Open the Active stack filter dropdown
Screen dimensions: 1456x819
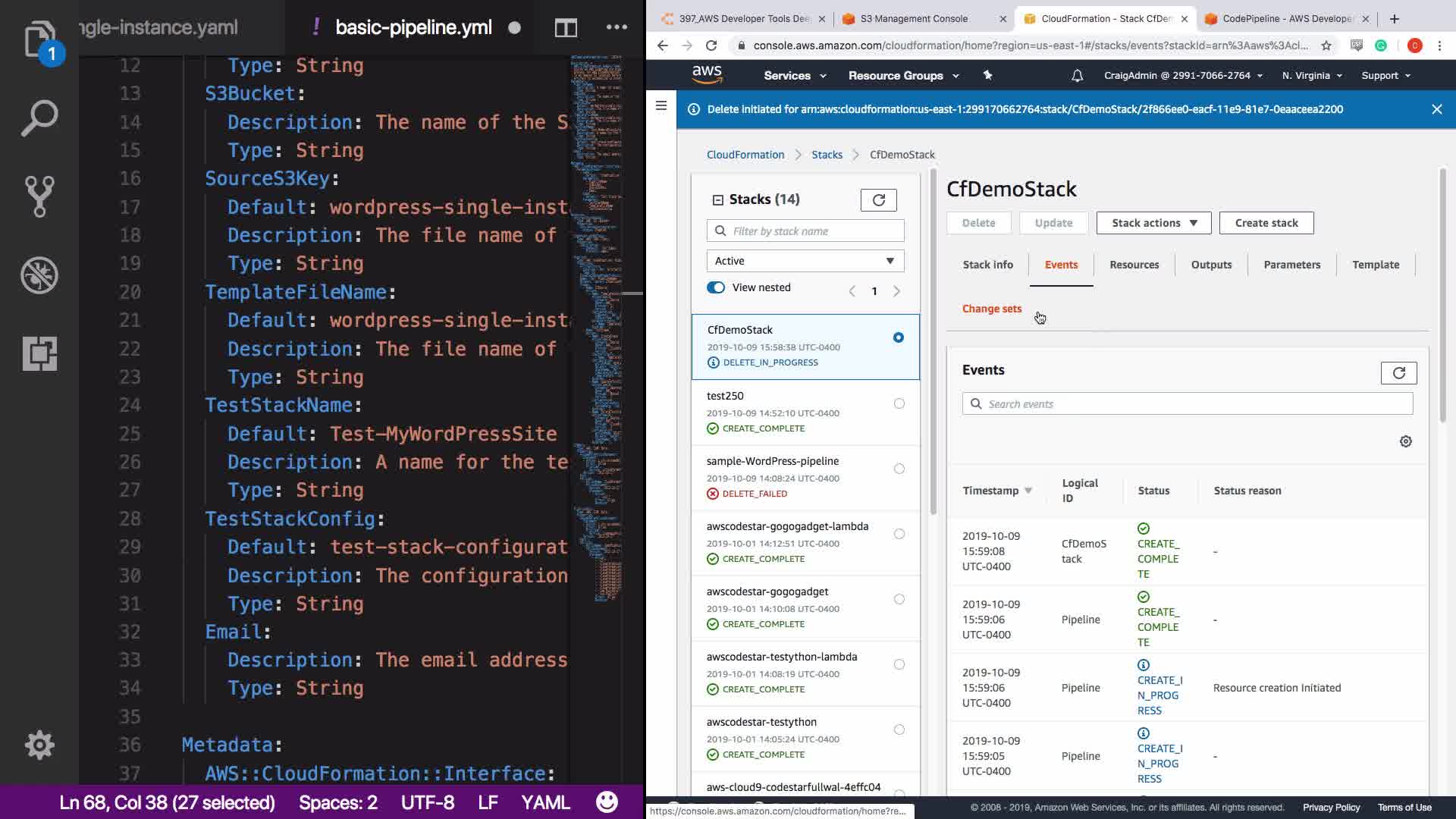coord(805,261)
